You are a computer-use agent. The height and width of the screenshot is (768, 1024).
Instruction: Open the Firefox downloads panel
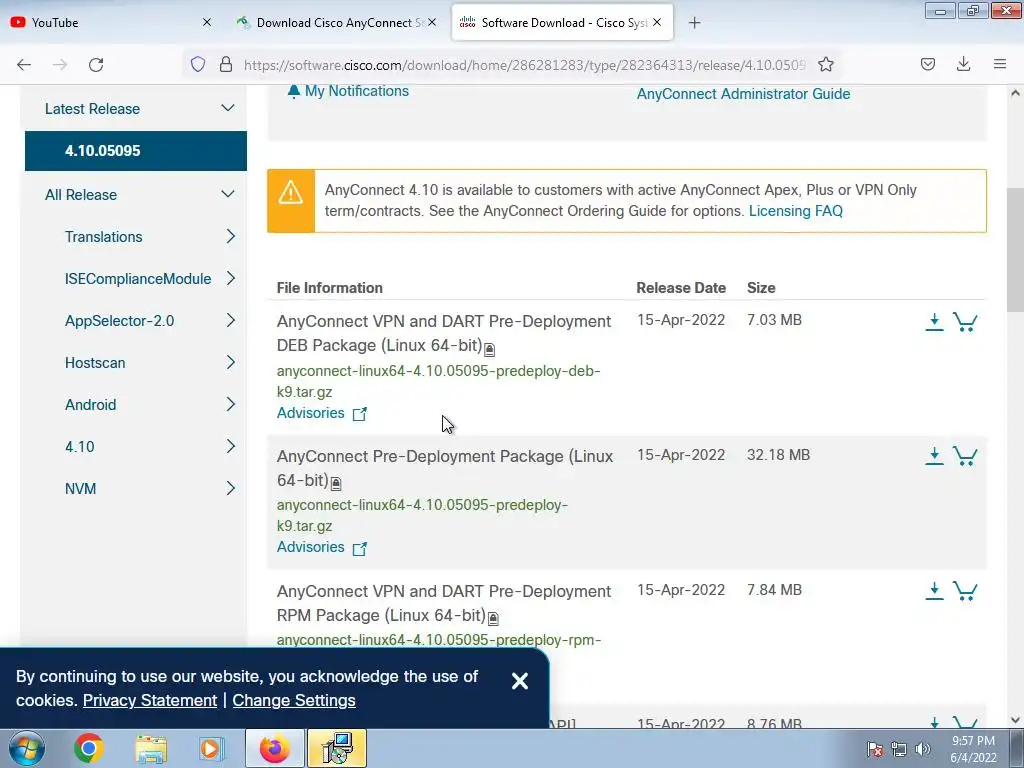(963, 64)
